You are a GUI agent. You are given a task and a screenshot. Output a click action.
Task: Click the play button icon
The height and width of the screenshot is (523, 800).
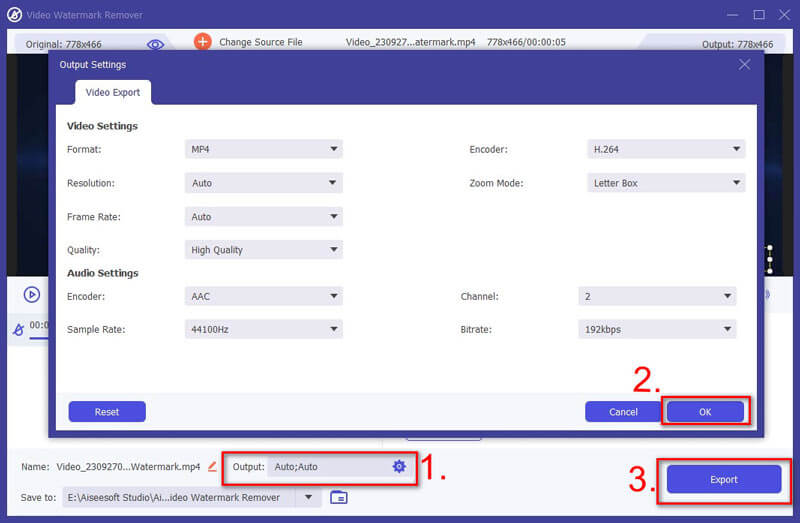[32, 294]
